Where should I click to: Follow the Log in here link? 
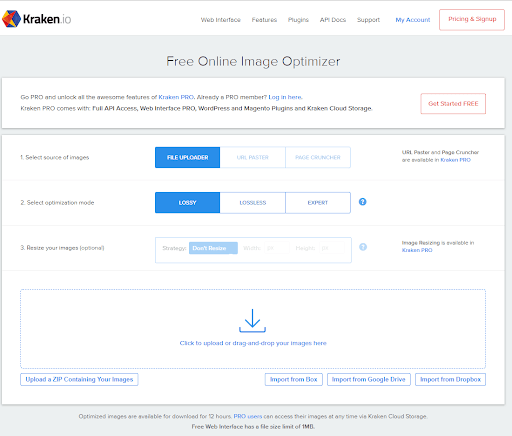(x=285, y=97)
